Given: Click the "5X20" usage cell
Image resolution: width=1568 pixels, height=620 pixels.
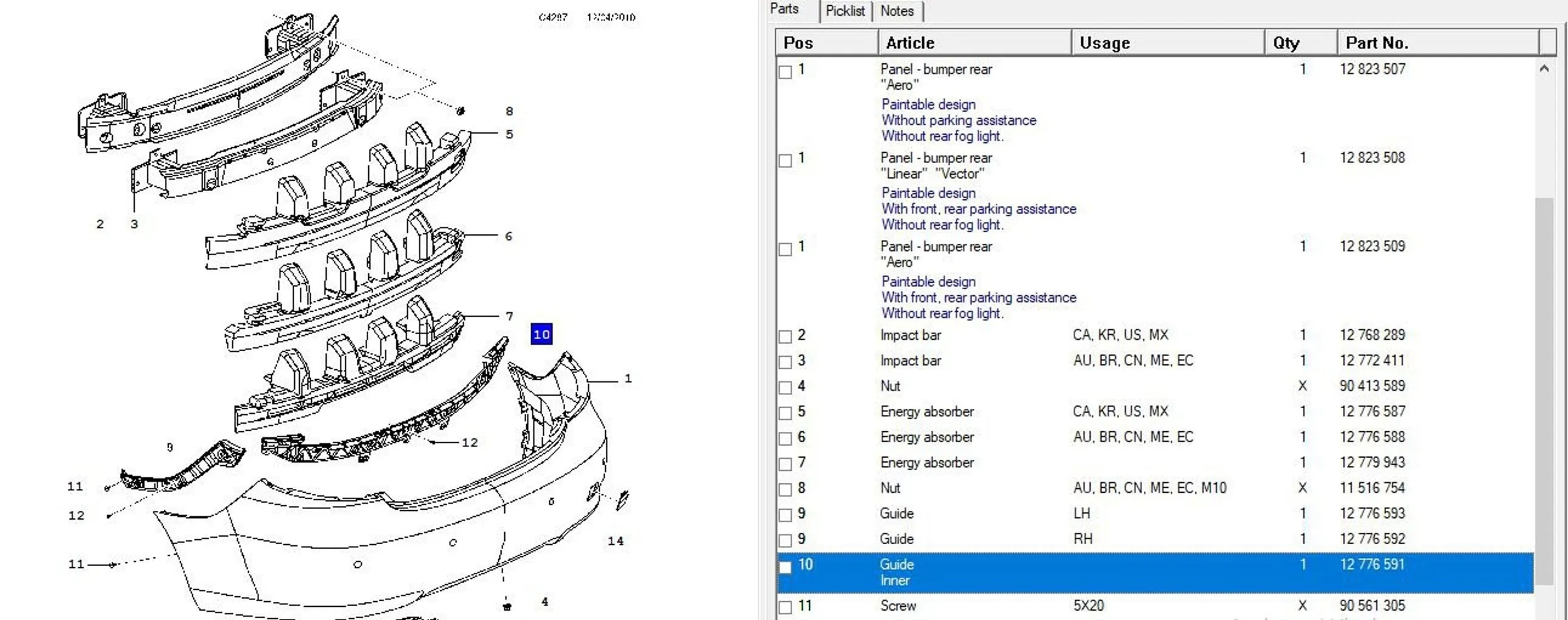Looking at the screenshot, I should click(1089, 606).
